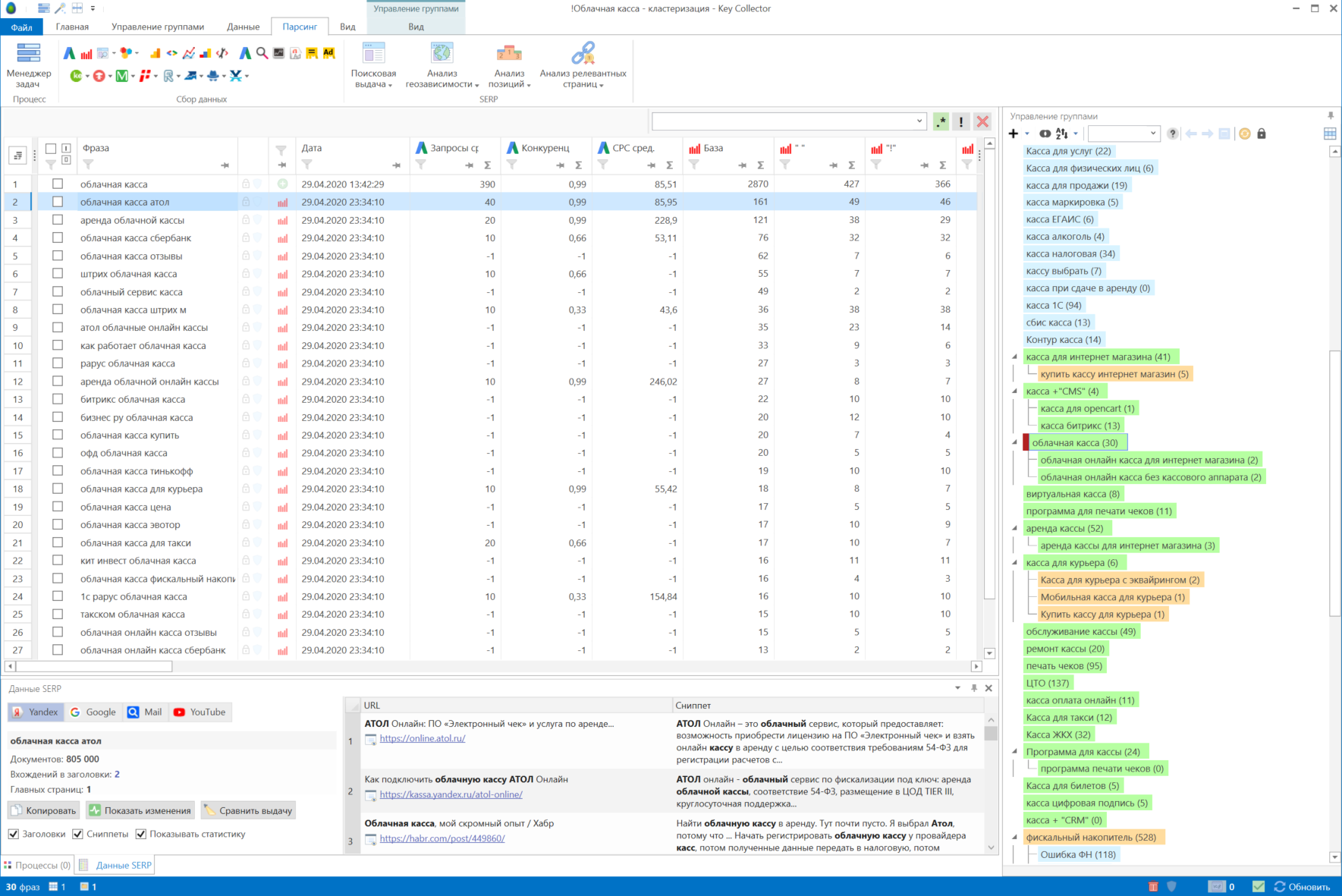
Task: Tick checkbox for 'облачная касса отзывы'
Action: tap(58, 256)
